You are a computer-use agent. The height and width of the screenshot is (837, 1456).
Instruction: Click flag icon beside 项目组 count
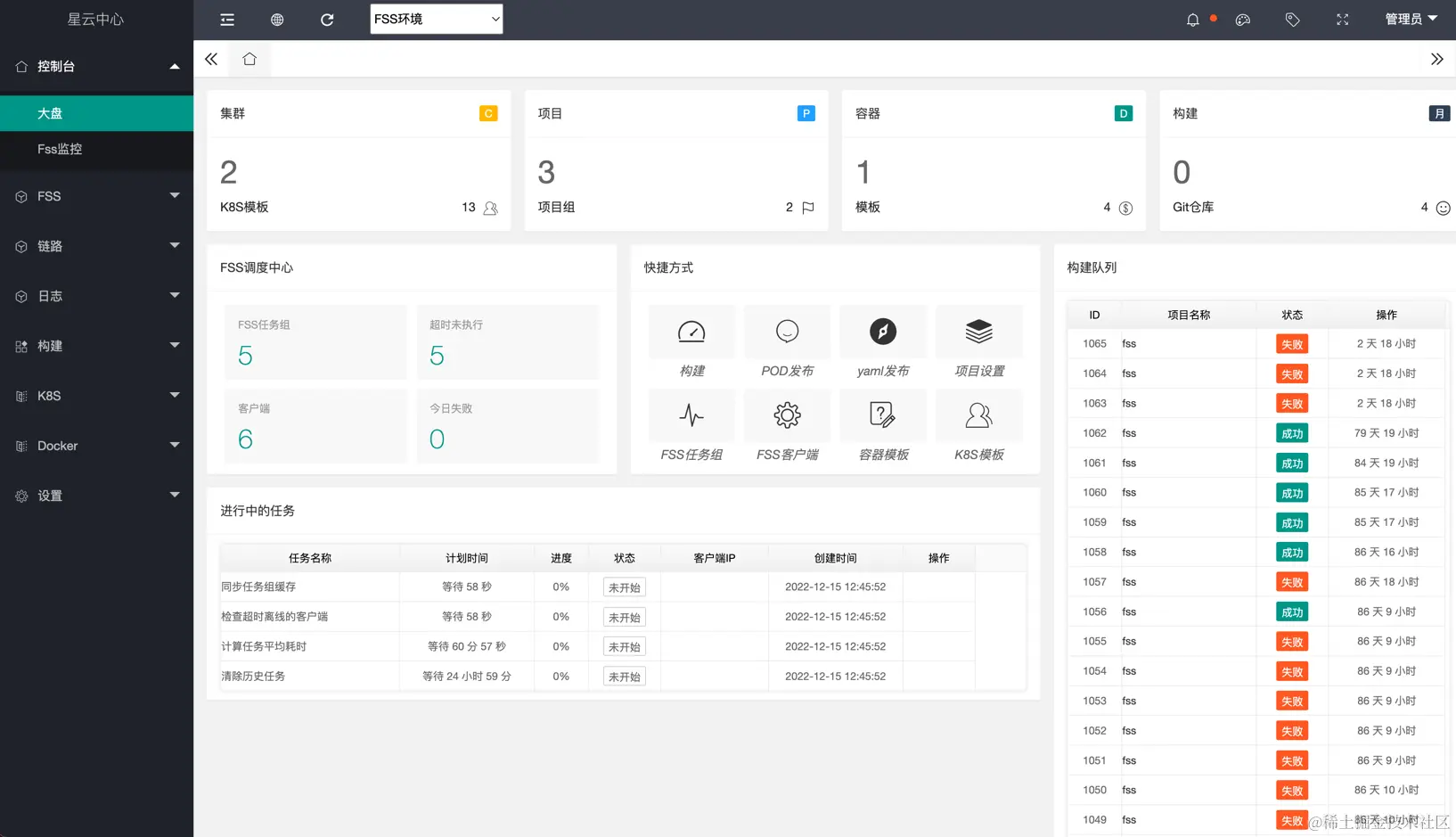808,208
